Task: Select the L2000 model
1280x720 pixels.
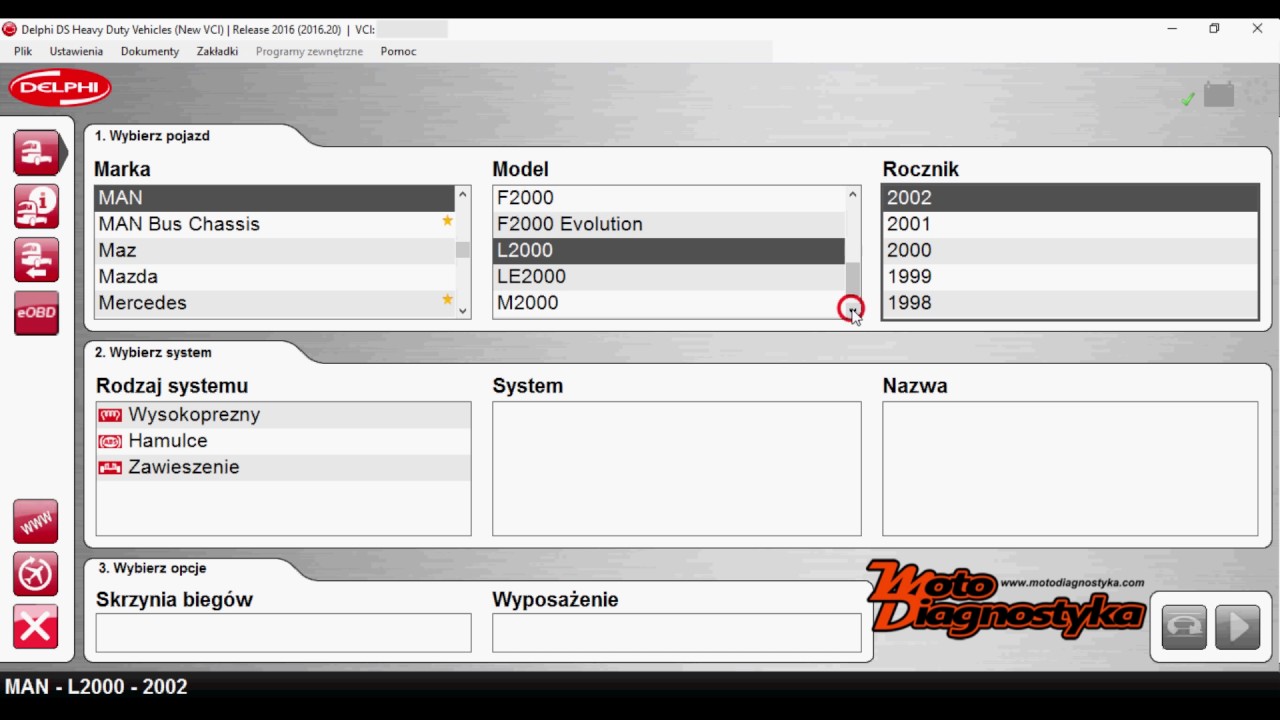Action: click(x=669, y=250)
